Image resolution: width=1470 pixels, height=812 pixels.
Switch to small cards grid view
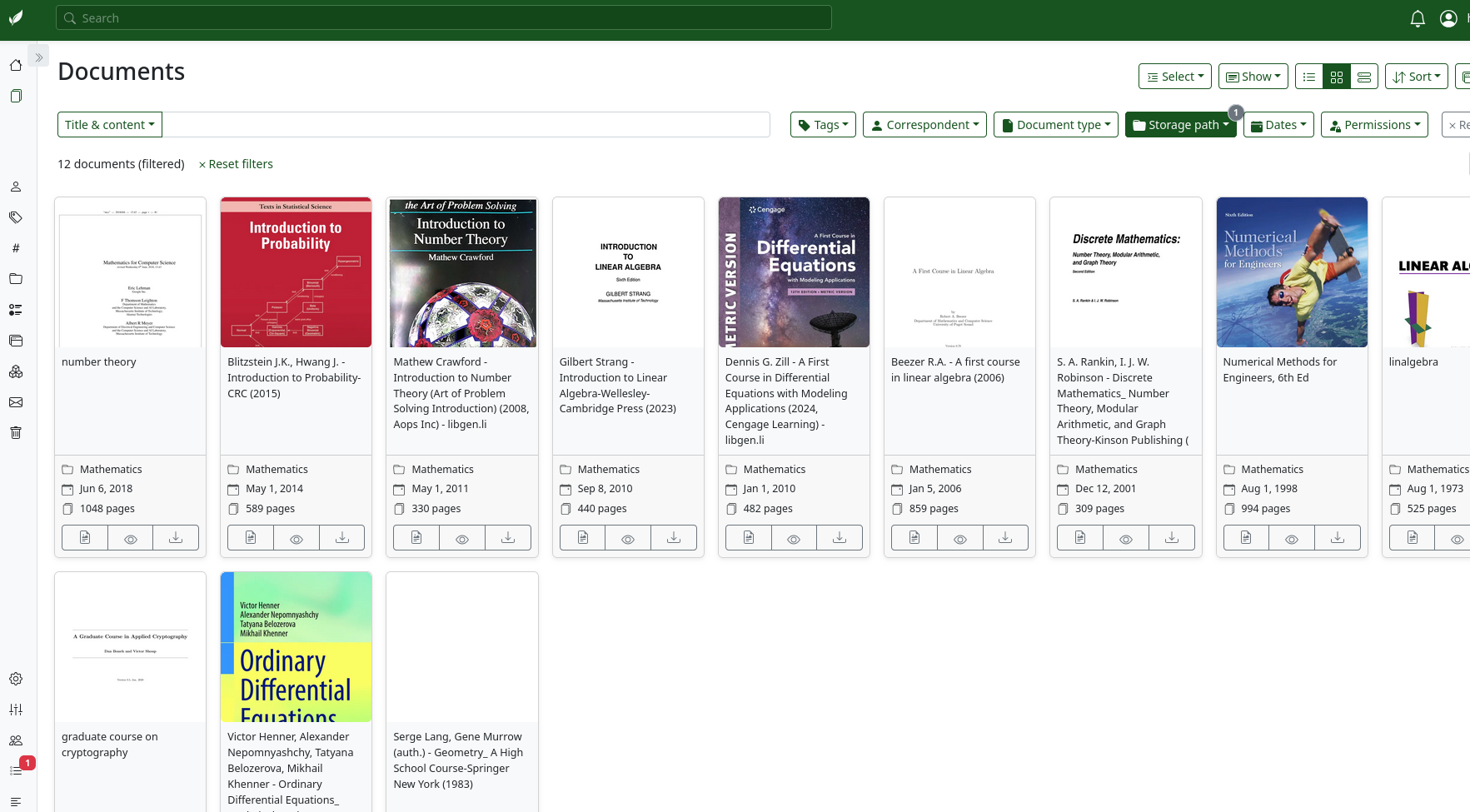1337,77
